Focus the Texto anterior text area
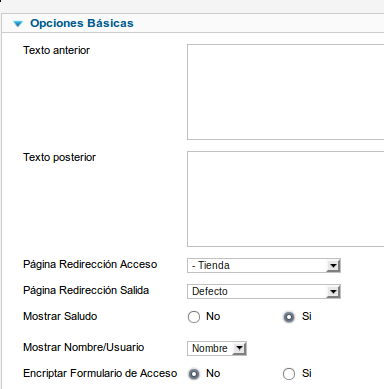 click(x=286, y=92)
